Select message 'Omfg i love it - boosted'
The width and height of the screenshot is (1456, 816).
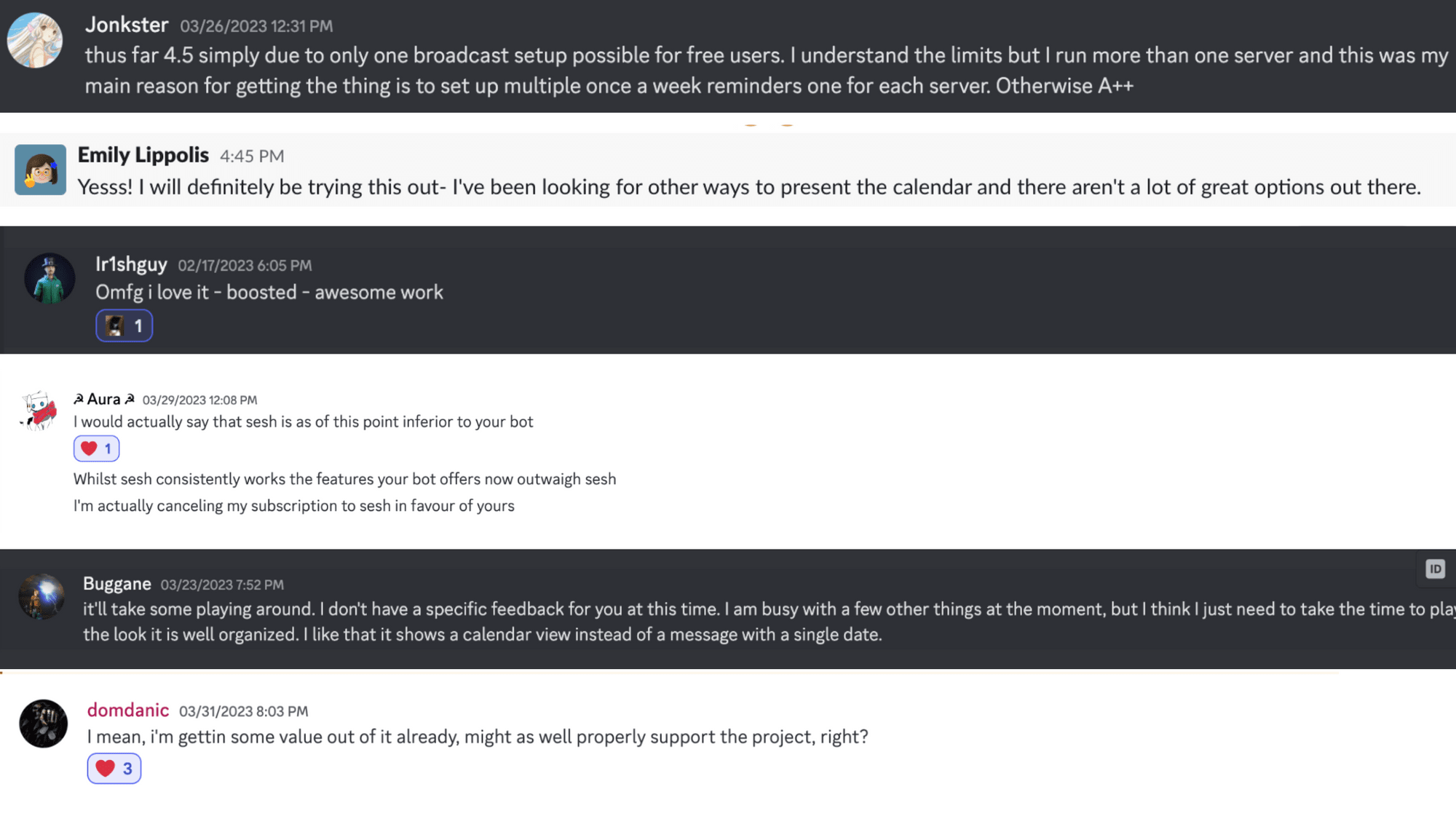click(x=269, y=292)
